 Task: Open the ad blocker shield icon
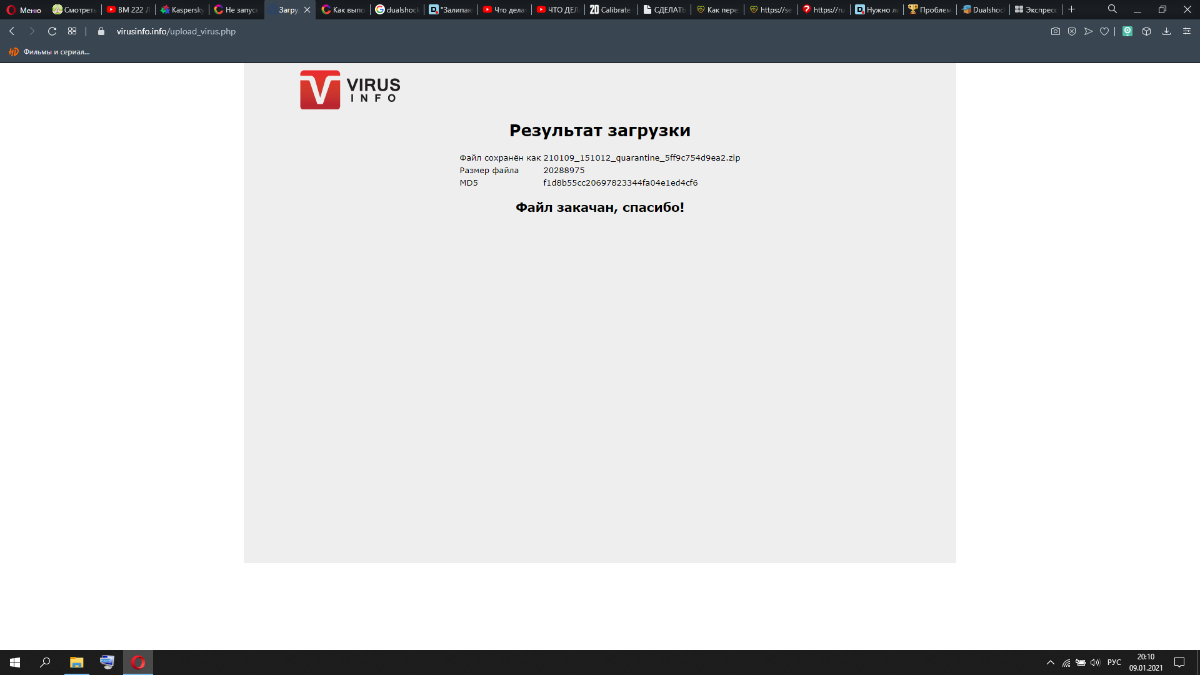click(x=1072, y=31)
